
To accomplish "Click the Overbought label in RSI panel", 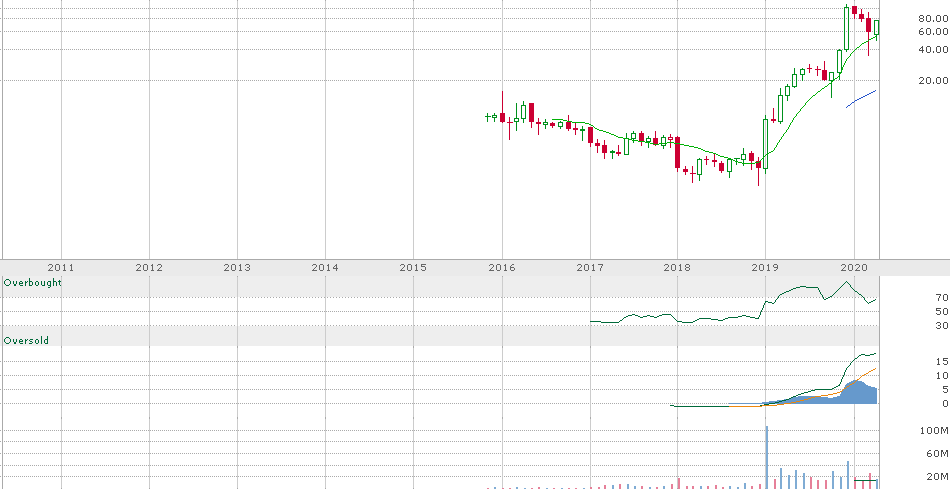I will [x=33, y=282].
